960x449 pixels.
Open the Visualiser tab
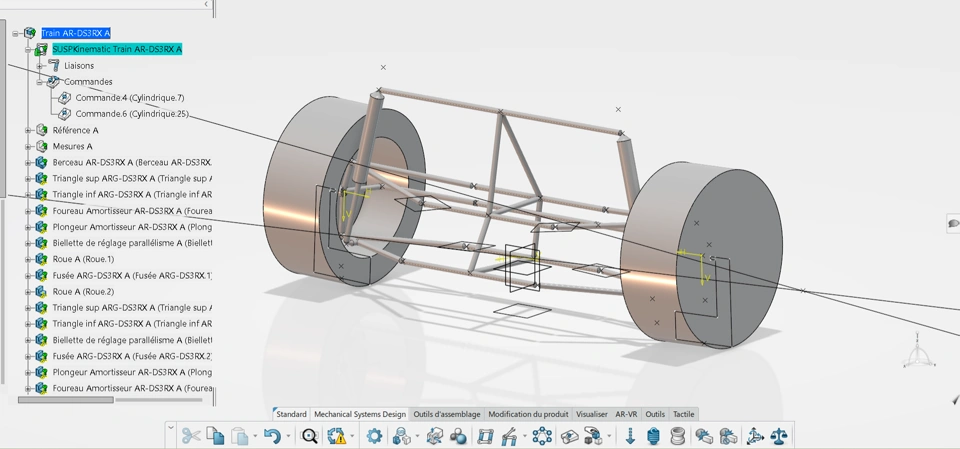(592, 414)
